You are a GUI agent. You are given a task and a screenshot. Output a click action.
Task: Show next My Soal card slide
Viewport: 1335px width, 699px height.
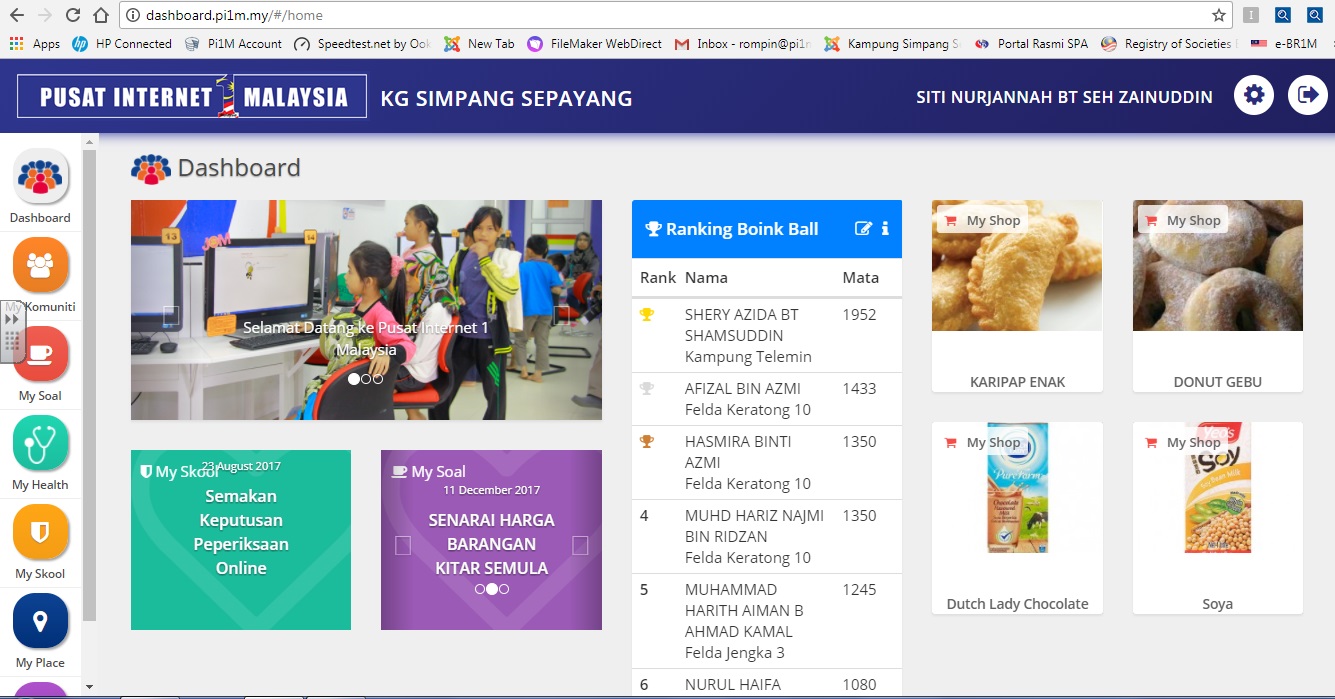click(x=580, y=545)
